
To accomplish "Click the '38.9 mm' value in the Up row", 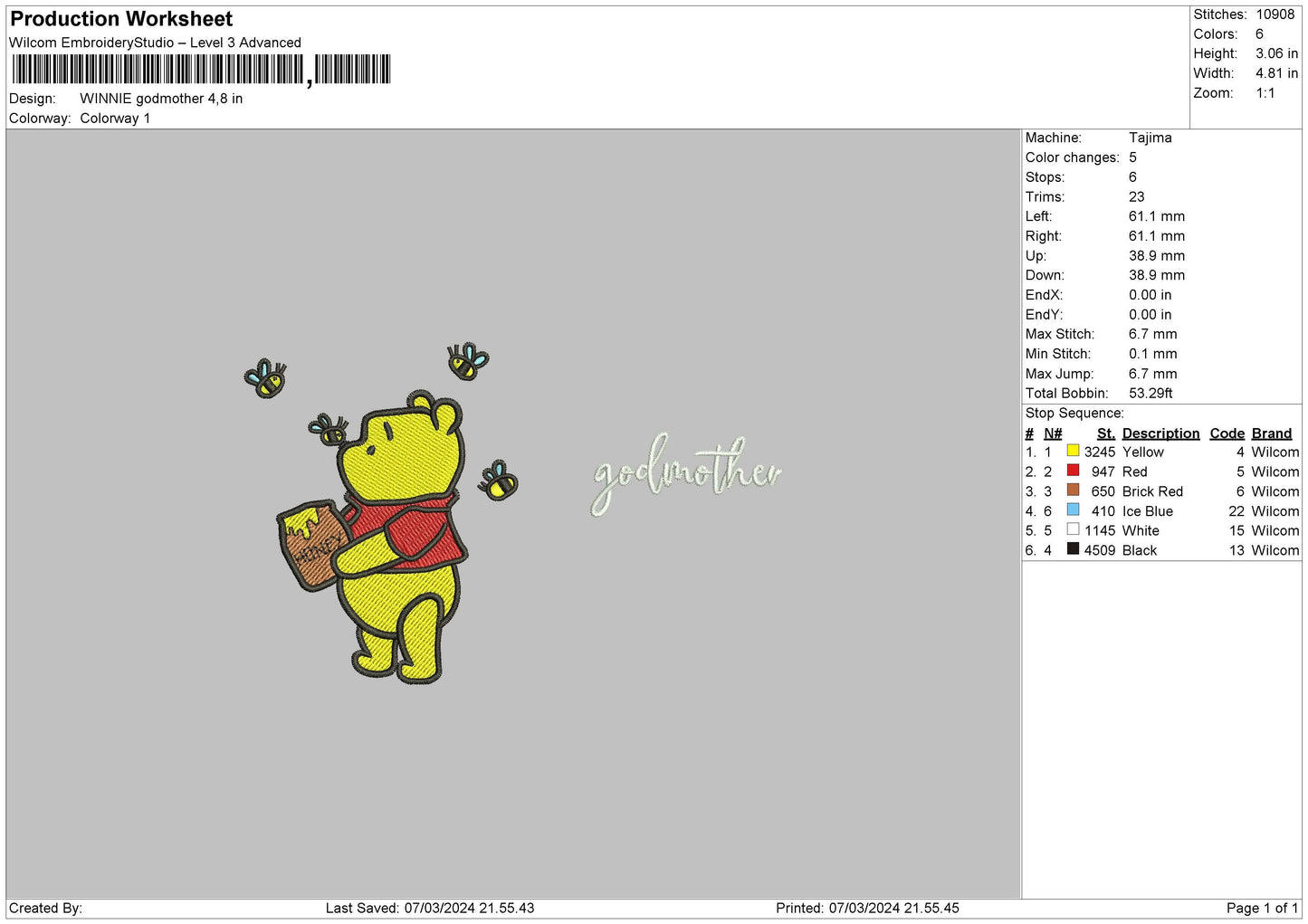I will (1156, 256).
